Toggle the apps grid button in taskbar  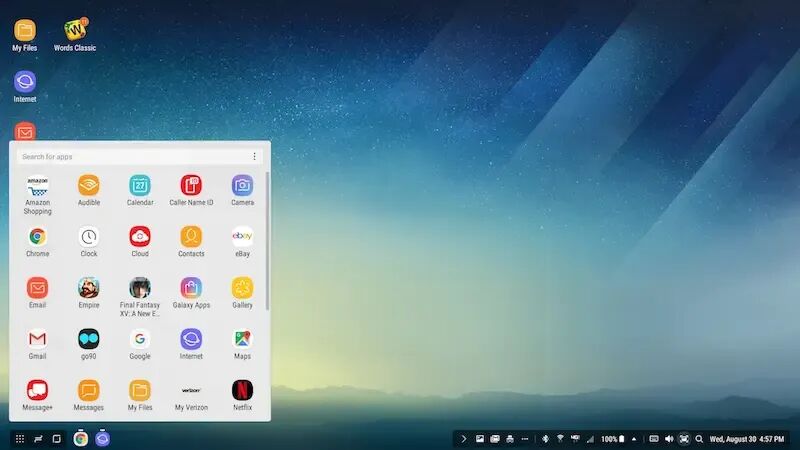pos(20,439)
